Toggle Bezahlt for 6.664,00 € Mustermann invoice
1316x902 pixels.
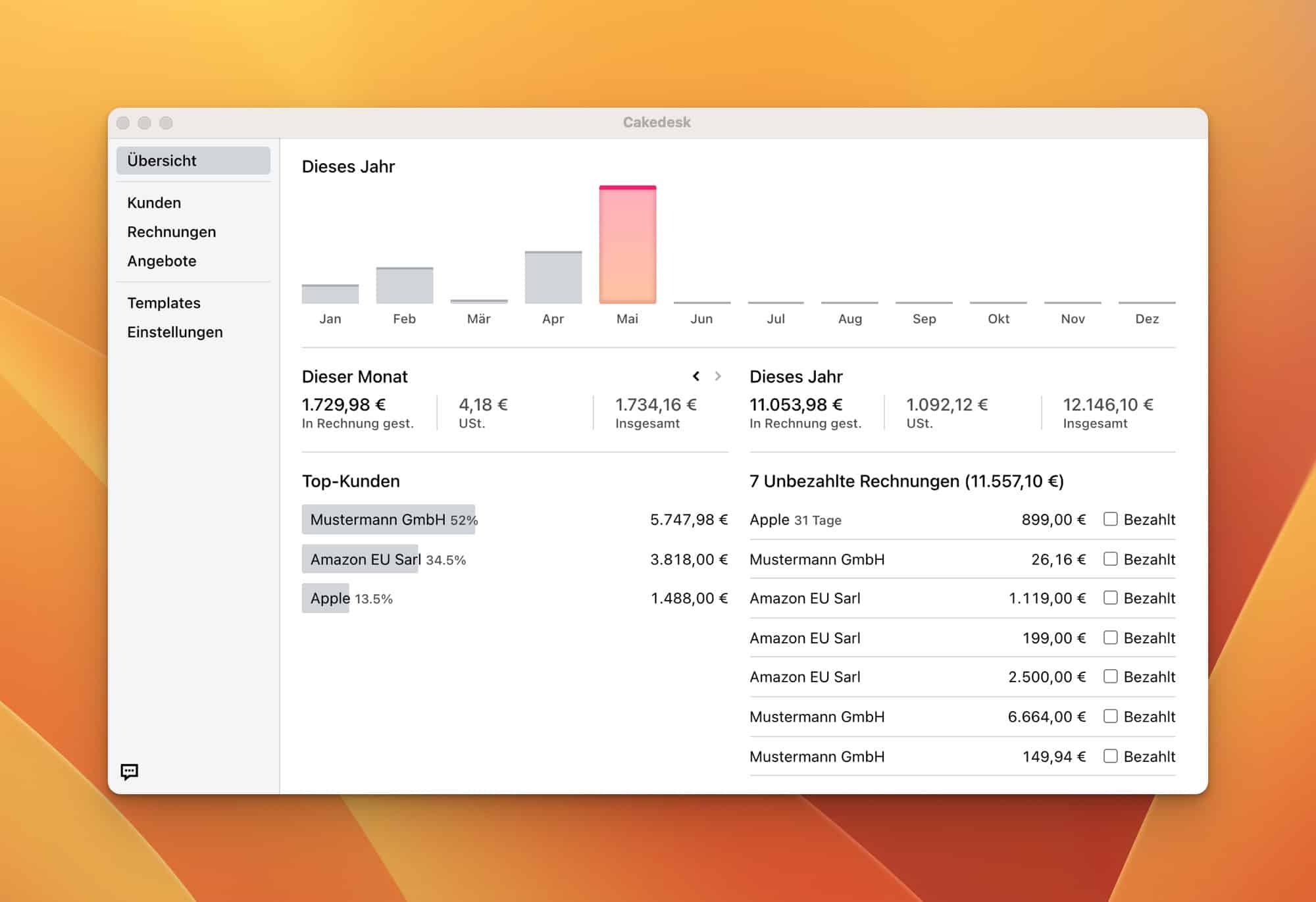[x=1110, y=716]
